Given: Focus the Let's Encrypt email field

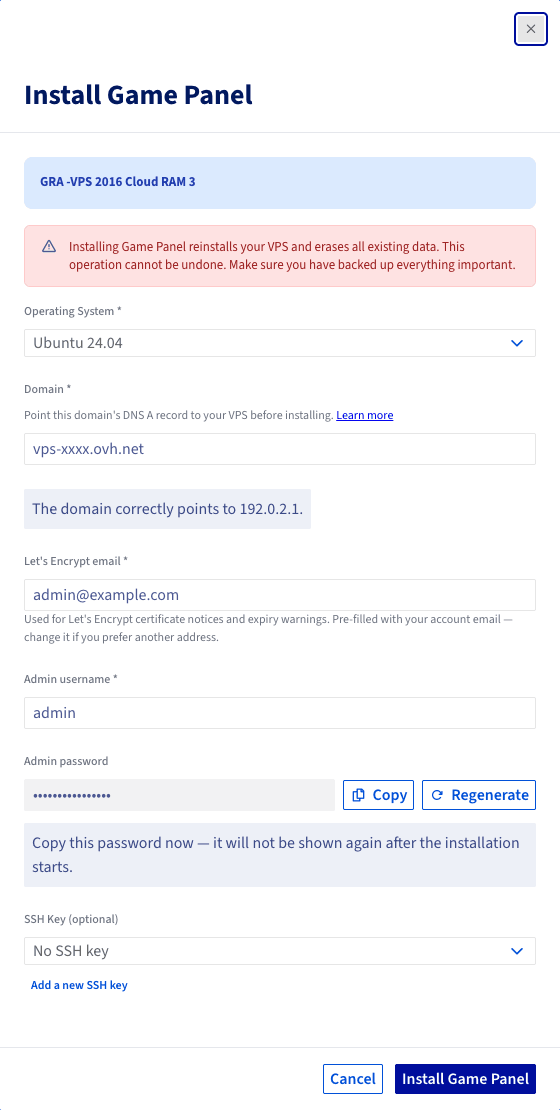Looking at the screenshot, I should (280, 595).
